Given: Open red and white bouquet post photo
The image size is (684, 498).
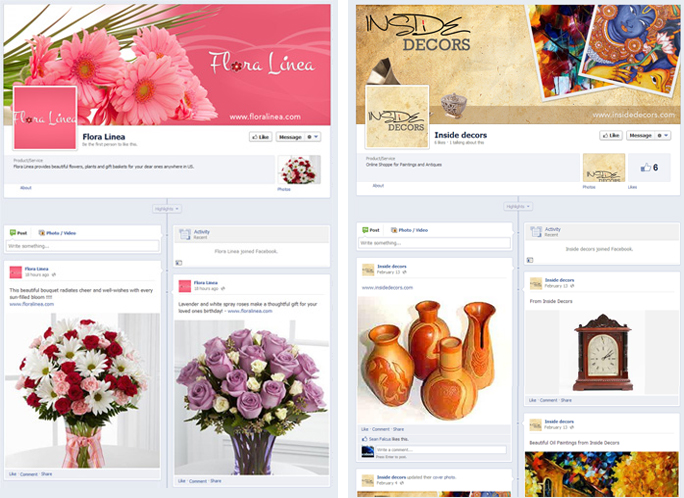Looking at the screenshot, I should 82,390.
